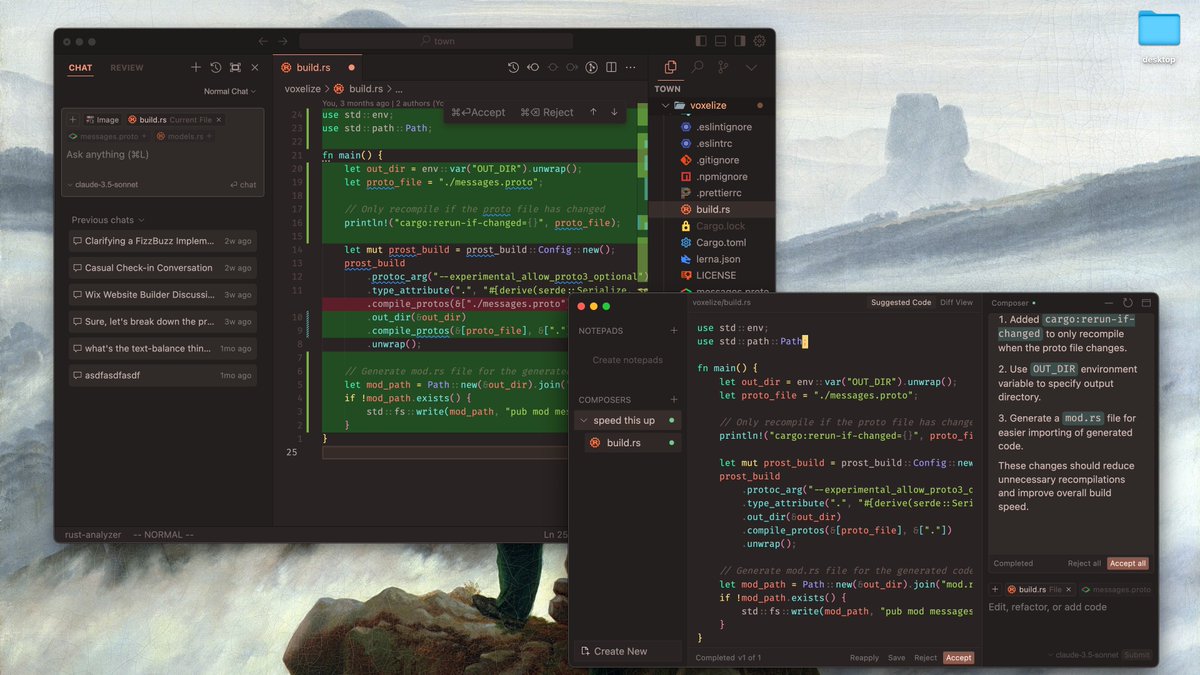Open LICENSE in the explorer
This screenshot has height=675, width=1200.
coord(712,275)
